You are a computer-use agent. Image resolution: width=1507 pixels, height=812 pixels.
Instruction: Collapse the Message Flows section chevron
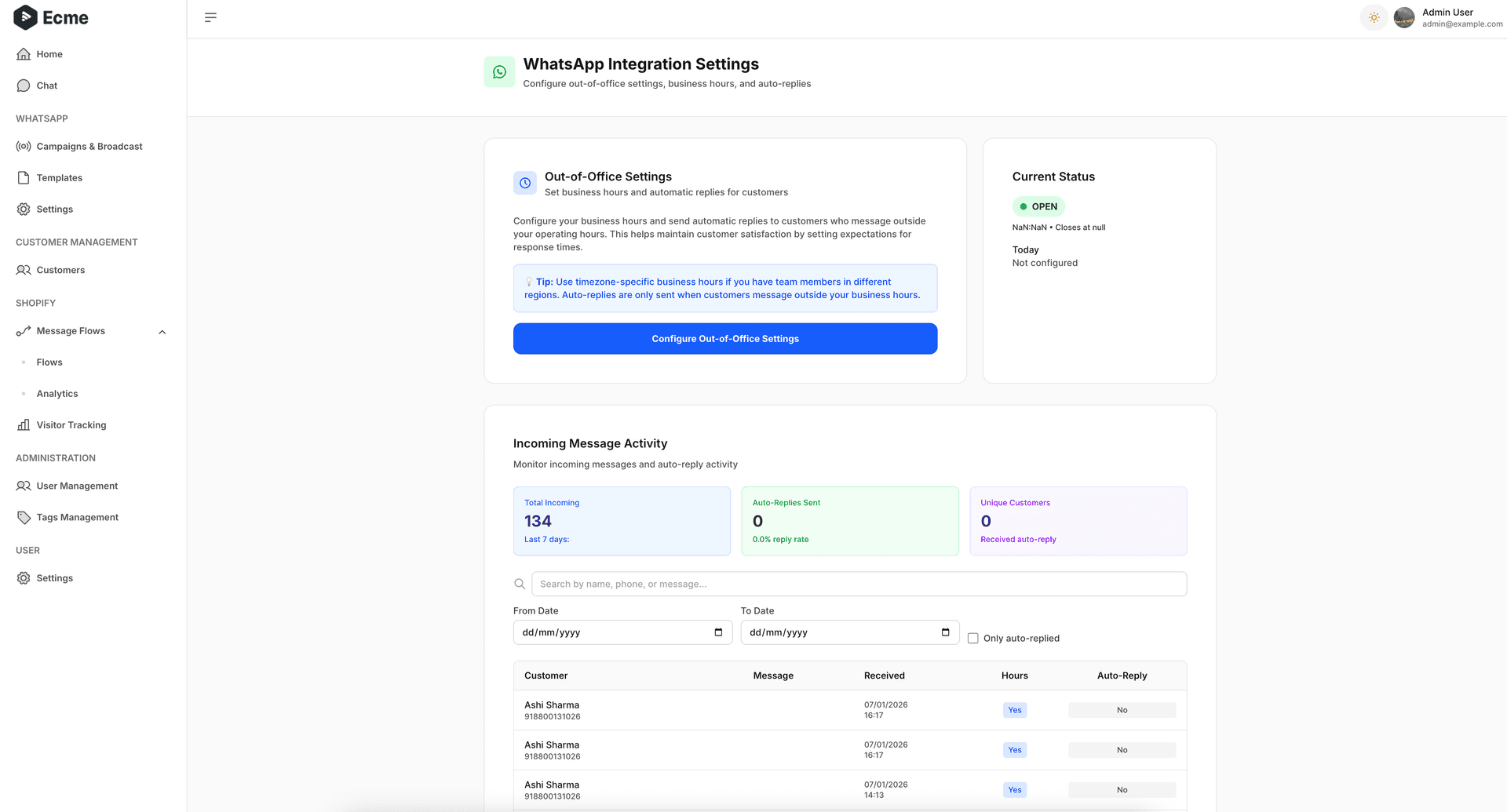point(162,332)
